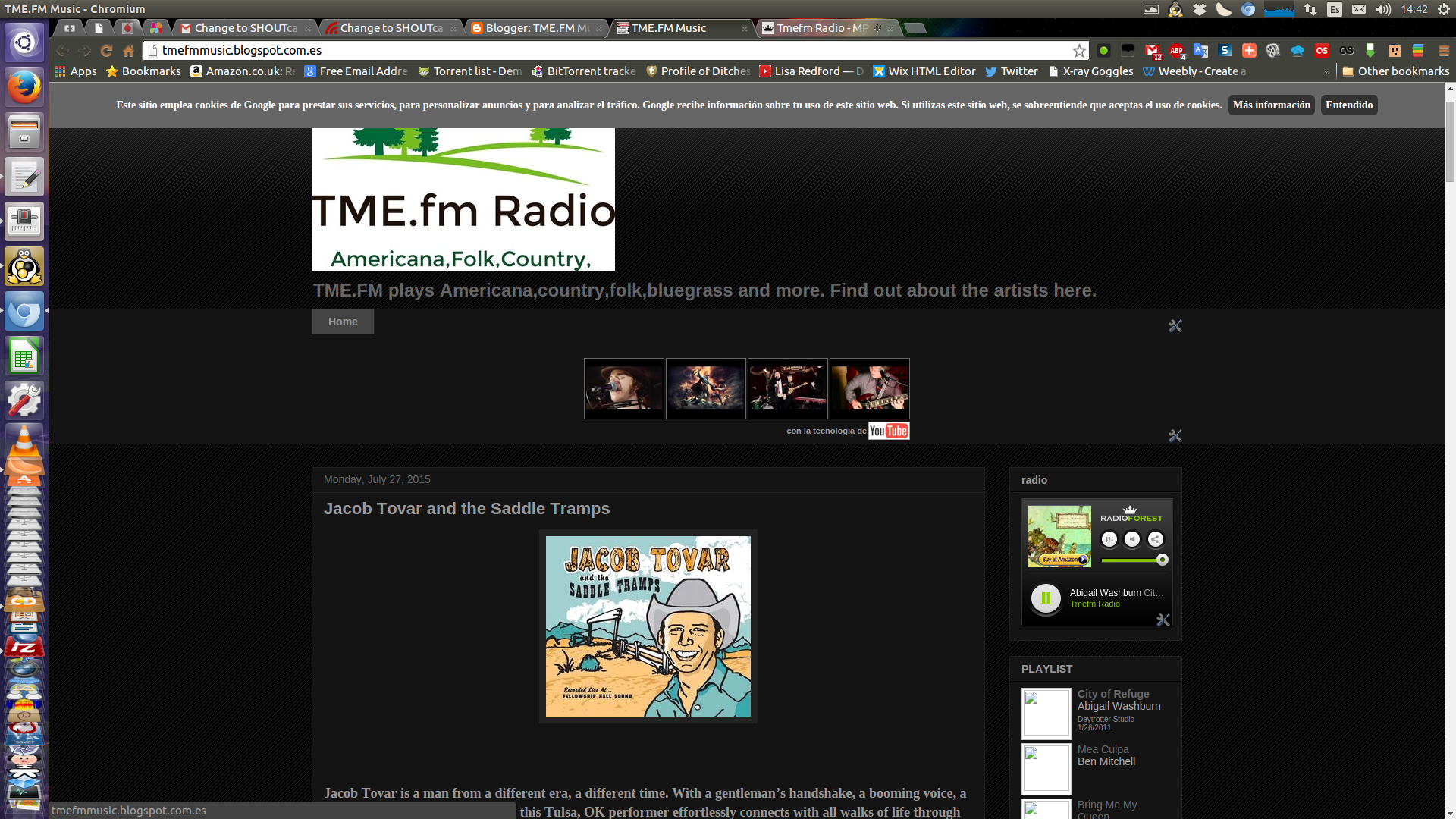The height and width of the screenshot is (819, 1456).
Task: Reload the page with the refresh icon
Action: [106, 51]
